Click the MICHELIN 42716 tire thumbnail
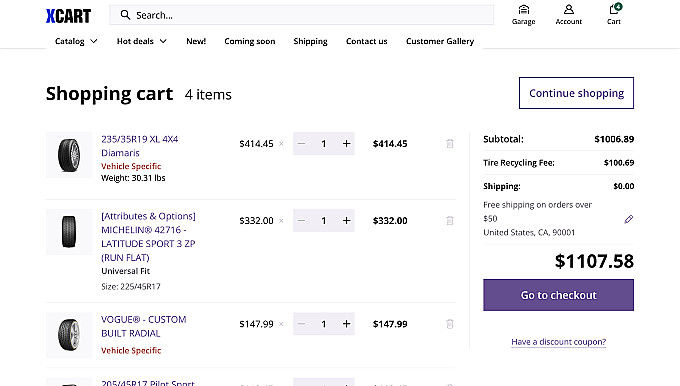The image size is (680, 386). [69, 232]
